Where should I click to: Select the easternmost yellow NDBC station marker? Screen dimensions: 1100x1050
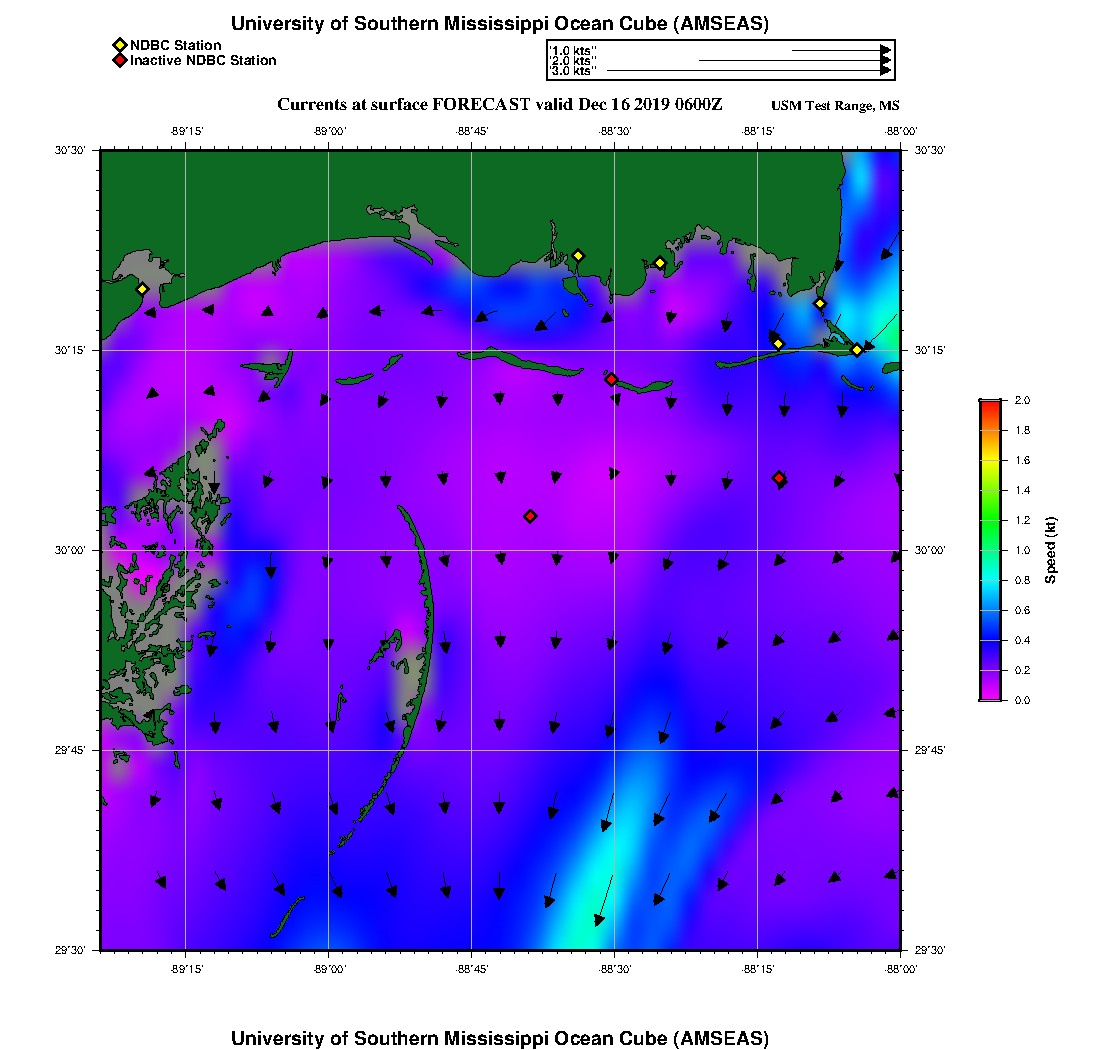coord(857,349)
